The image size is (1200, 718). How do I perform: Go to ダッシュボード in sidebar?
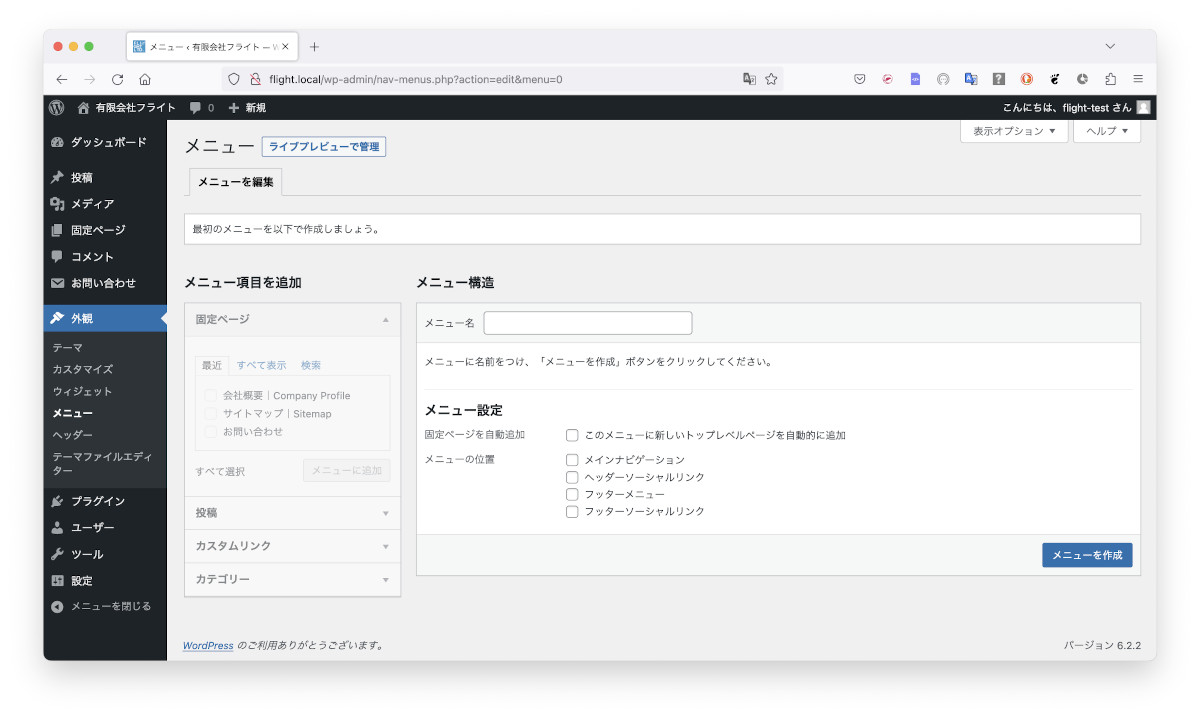105,143
